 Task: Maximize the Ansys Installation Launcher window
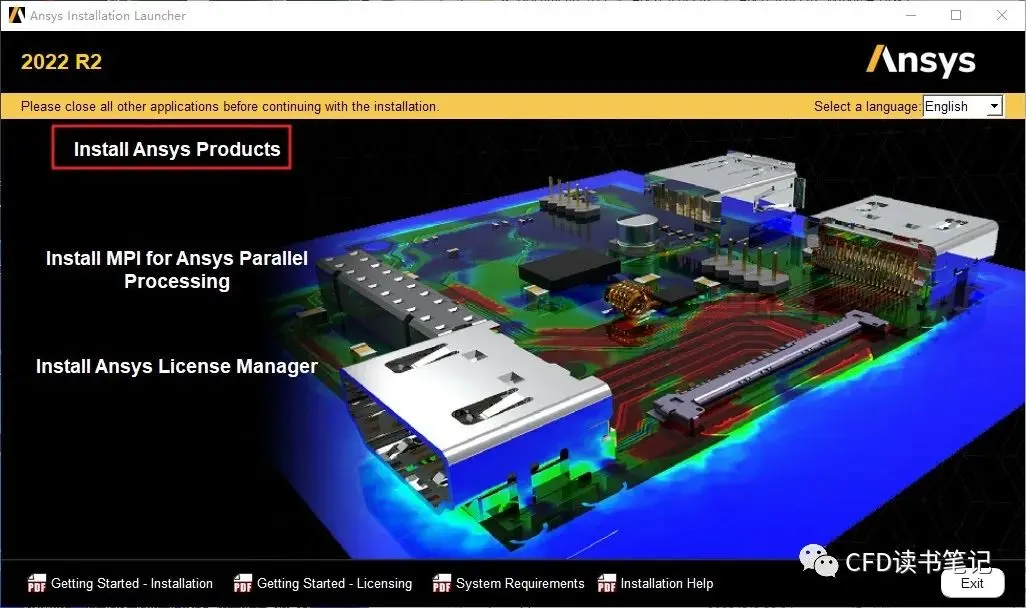click(x=956, y=15)
